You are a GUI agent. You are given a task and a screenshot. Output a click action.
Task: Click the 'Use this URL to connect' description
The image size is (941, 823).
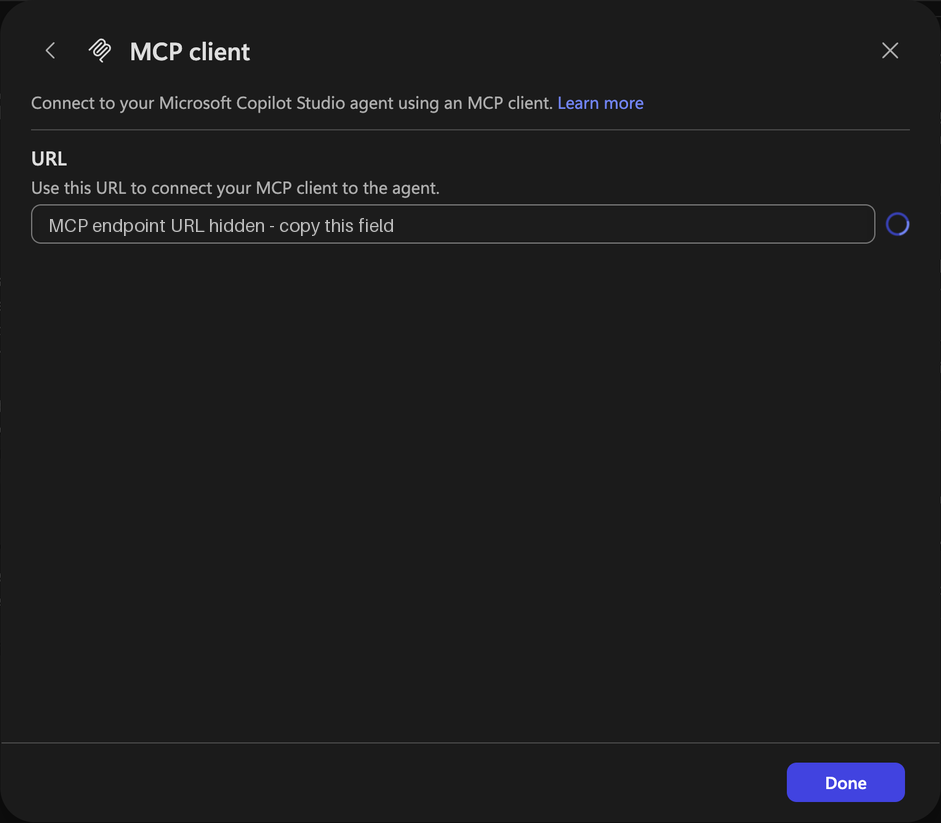pyautogui.click(x=235, y=188)
